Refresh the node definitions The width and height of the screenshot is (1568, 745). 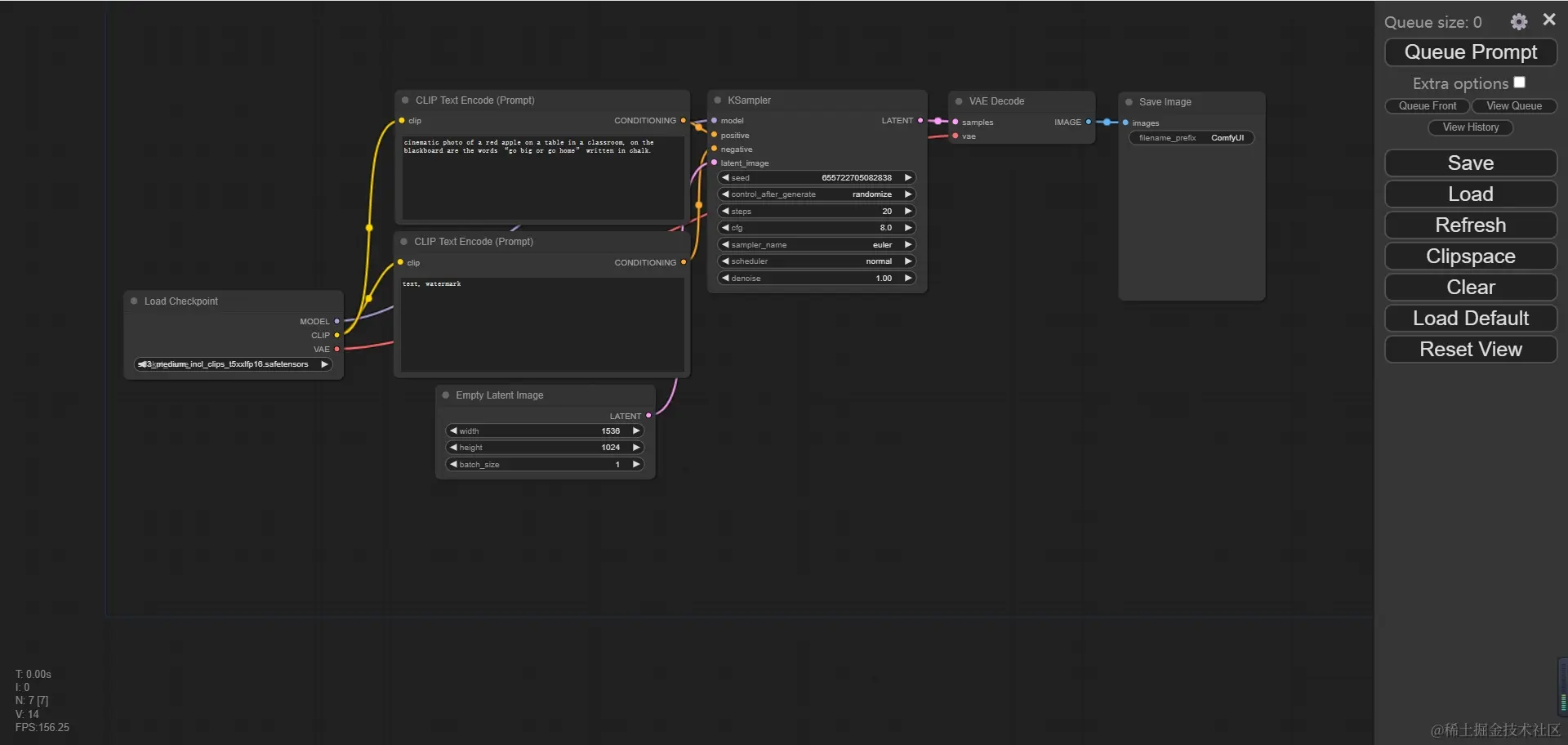pos(1471,225)
